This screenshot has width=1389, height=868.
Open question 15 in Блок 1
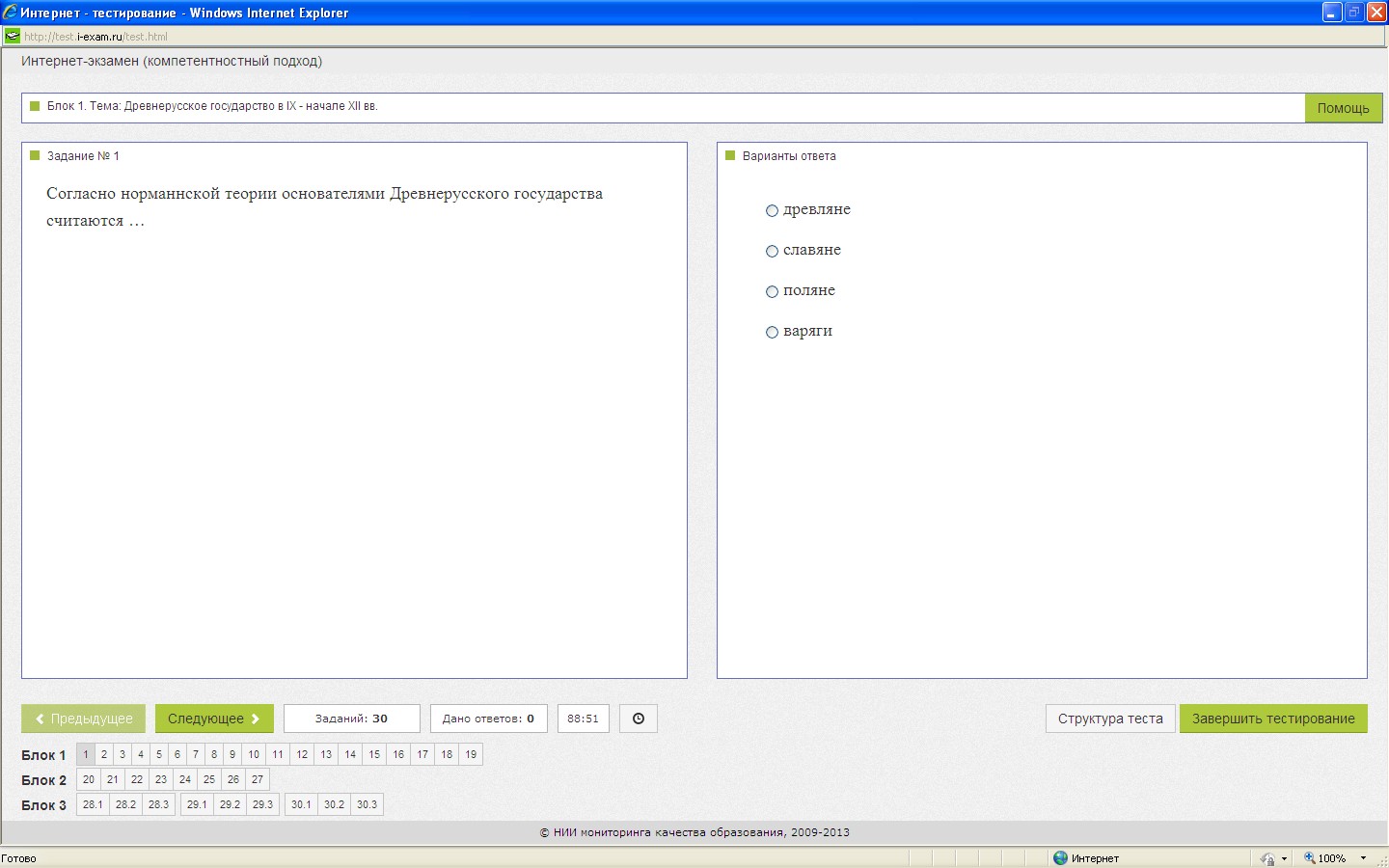(x=374, y=754)
